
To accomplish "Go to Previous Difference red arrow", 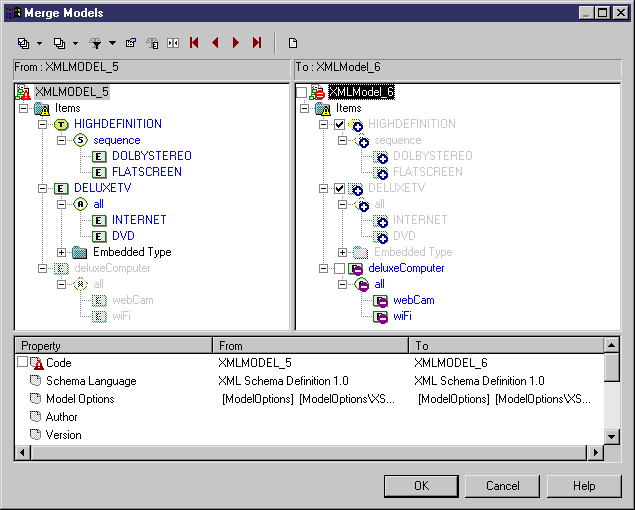I will (215, 43).
